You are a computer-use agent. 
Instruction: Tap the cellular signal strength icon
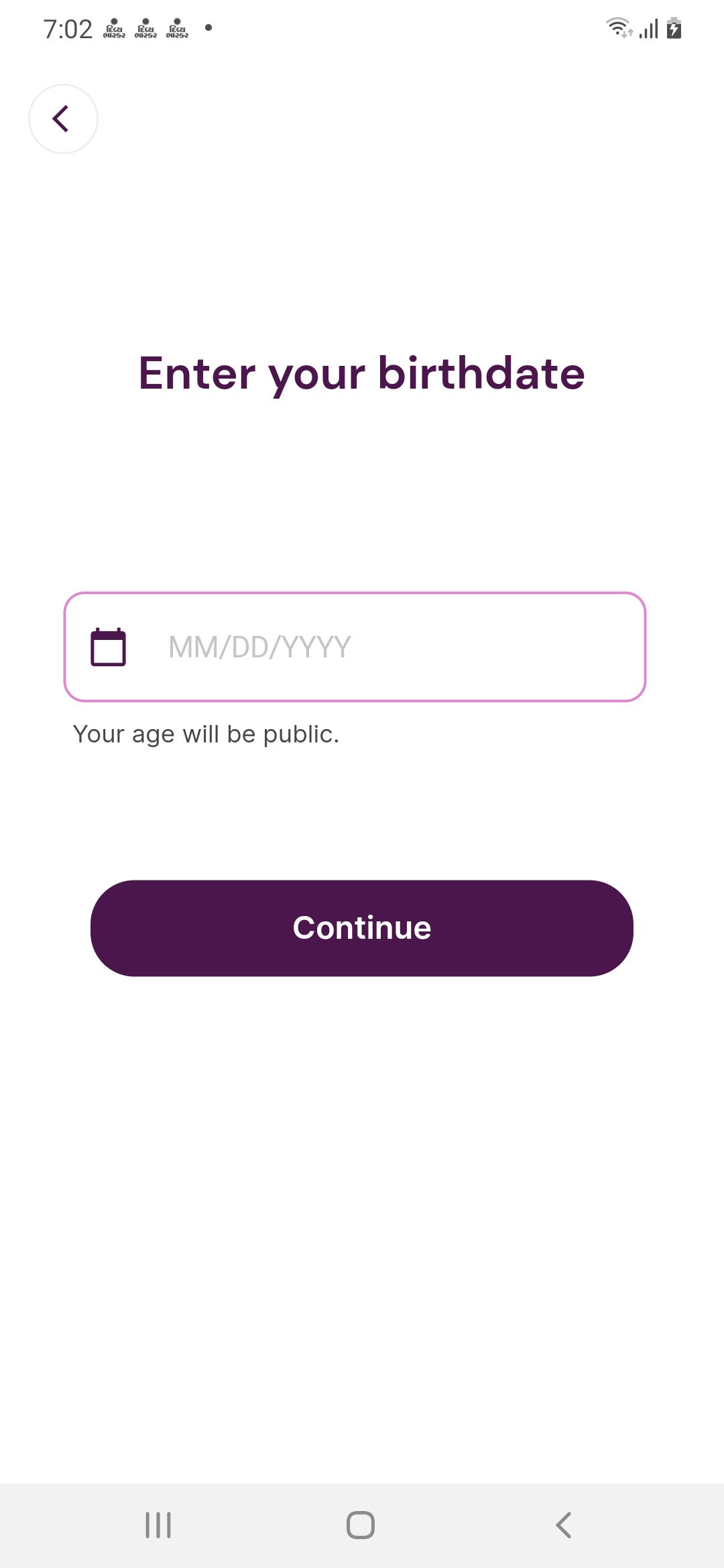[648, 29]
